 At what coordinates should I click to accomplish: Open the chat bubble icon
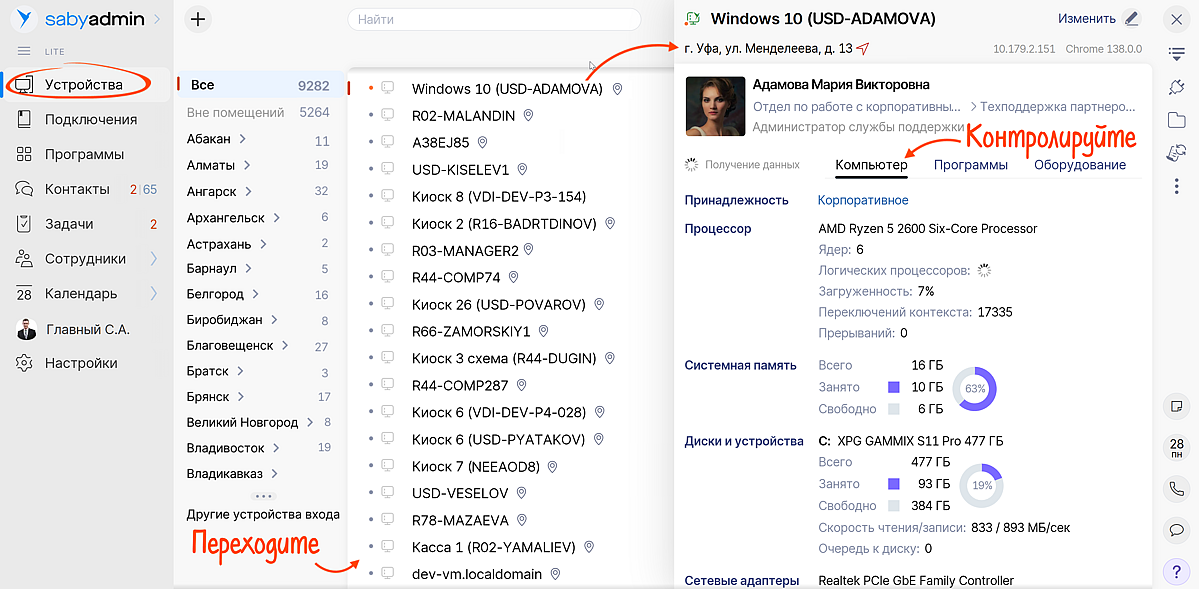click(1176, 529)
